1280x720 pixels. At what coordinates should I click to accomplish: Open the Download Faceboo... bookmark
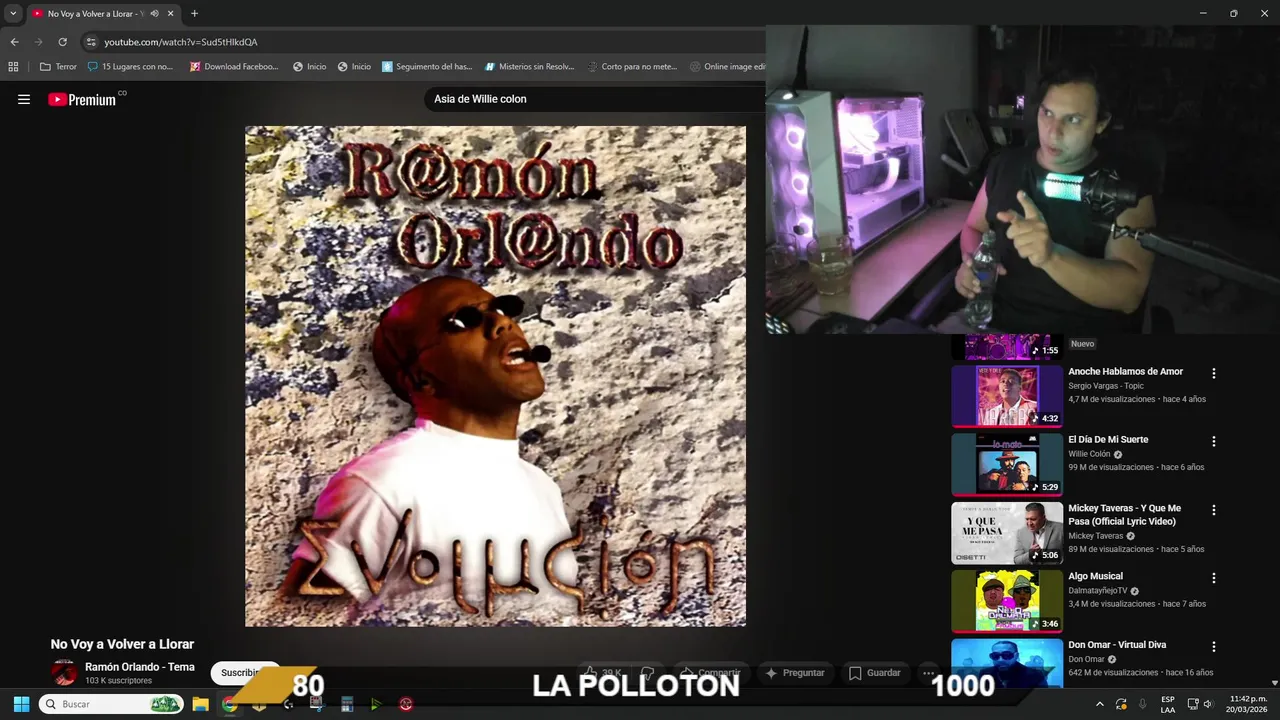234,67
